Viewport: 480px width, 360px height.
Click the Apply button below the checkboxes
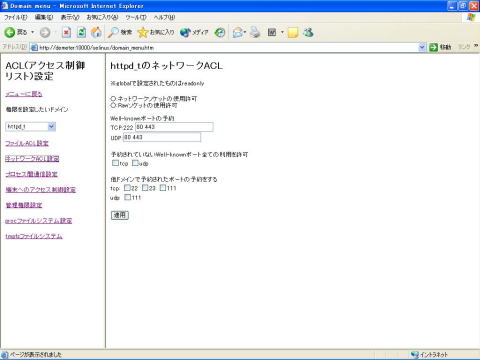pyautogui.click(x=120, y=215)
